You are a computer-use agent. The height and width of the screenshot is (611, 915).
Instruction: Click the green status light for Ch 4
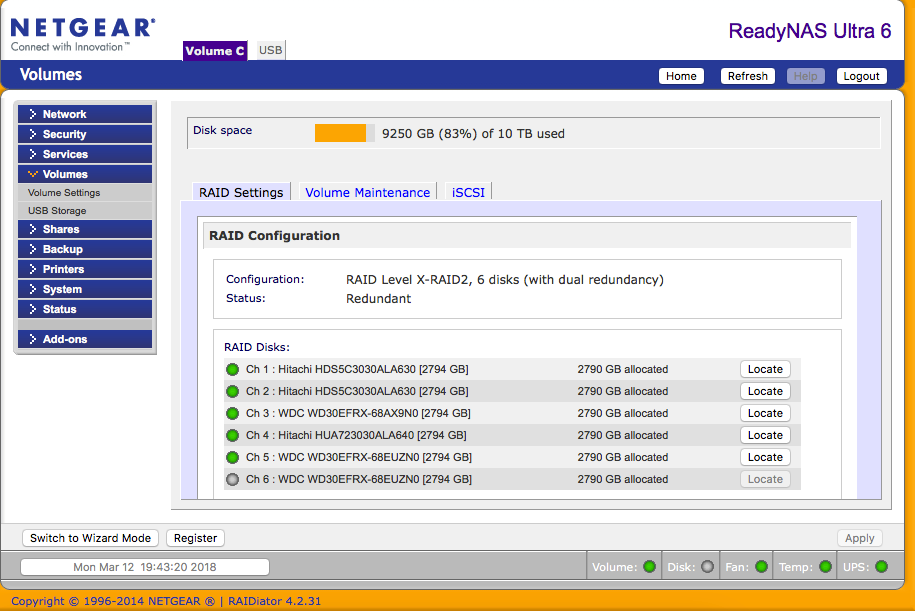(233, 435)
